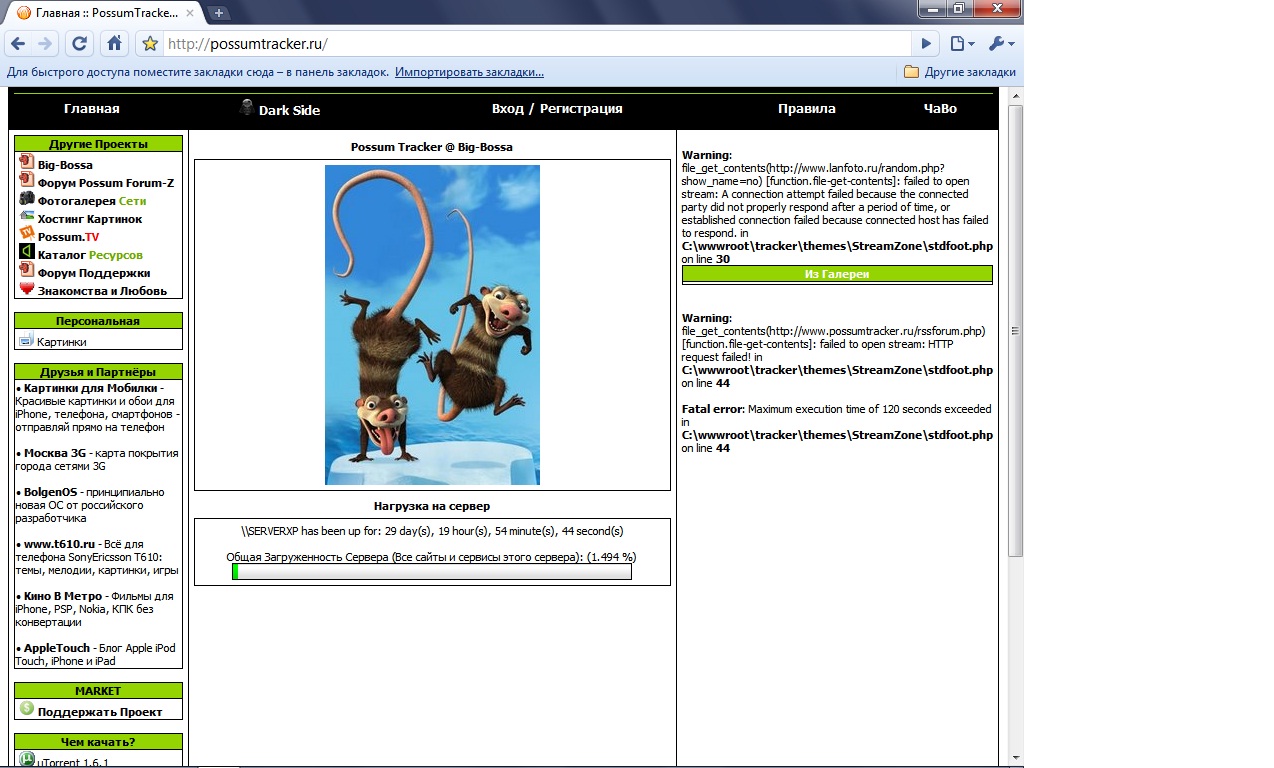Open the Каталог Ресурсов link

click(90, 255)
